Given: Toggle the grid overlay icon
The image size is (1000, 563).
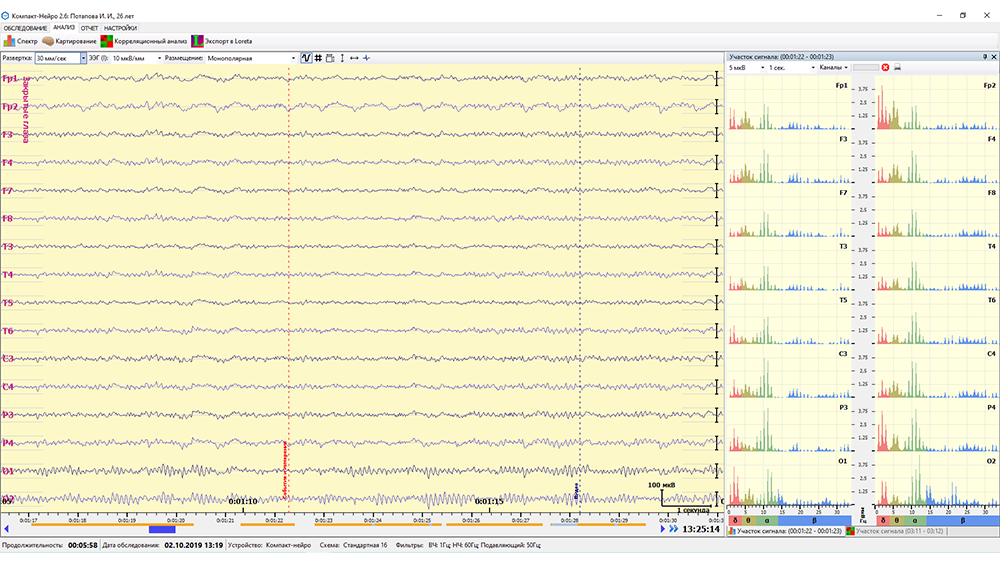Looking at the screenshot, I should [x=318, y=58].
